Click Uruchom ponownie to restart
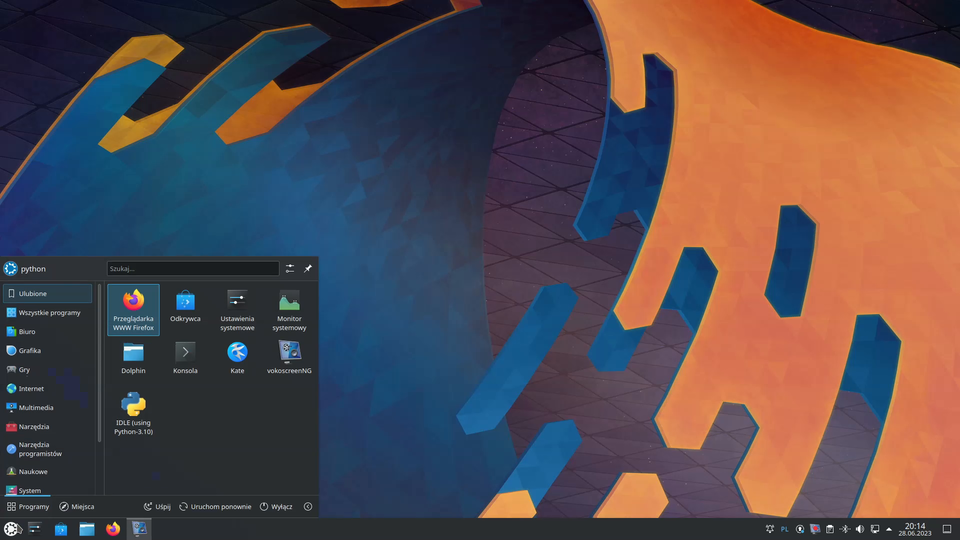Screen dimensions: 960x540 point(215,507)
